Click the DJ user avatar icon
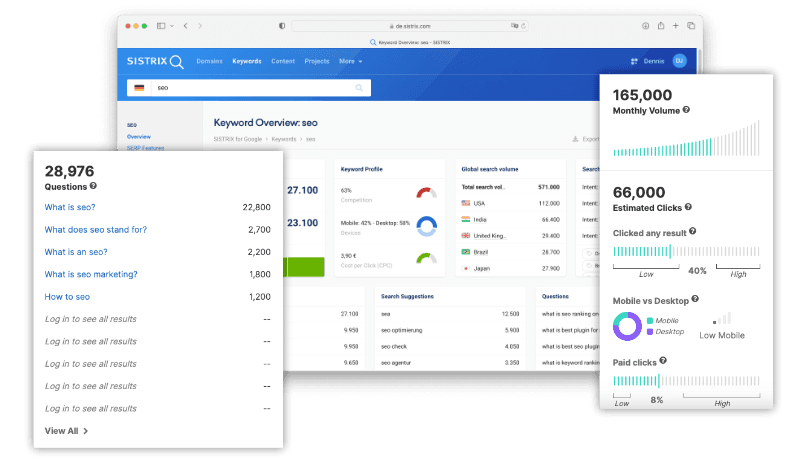The width and height of the screenshot is (800, 461). click(x=679, y=61)
